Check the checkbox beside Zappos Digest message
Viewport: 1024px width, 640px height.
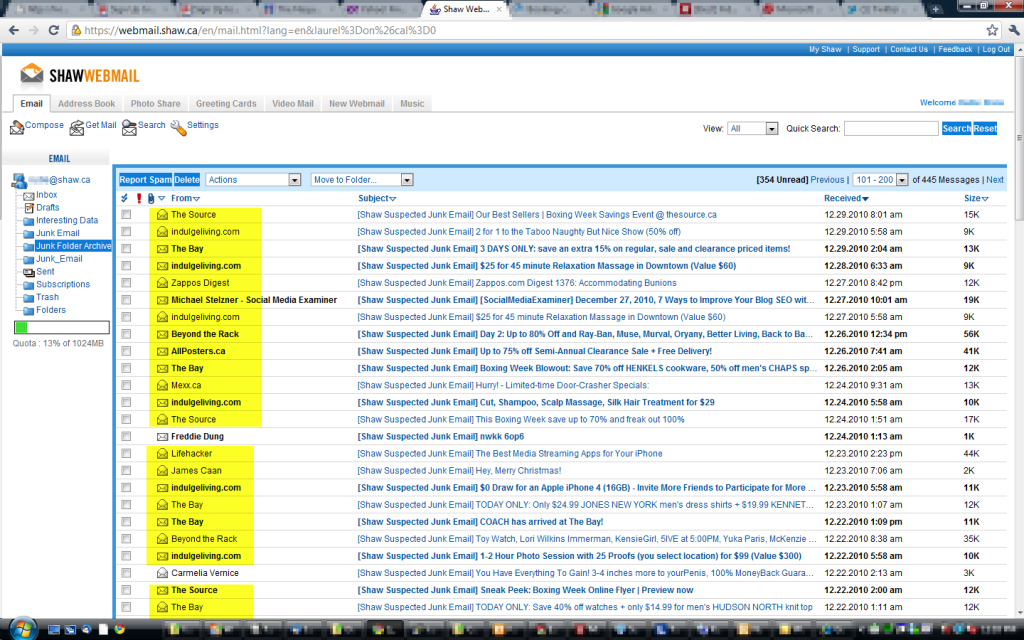pyautogui.click(x=126, y=282)
